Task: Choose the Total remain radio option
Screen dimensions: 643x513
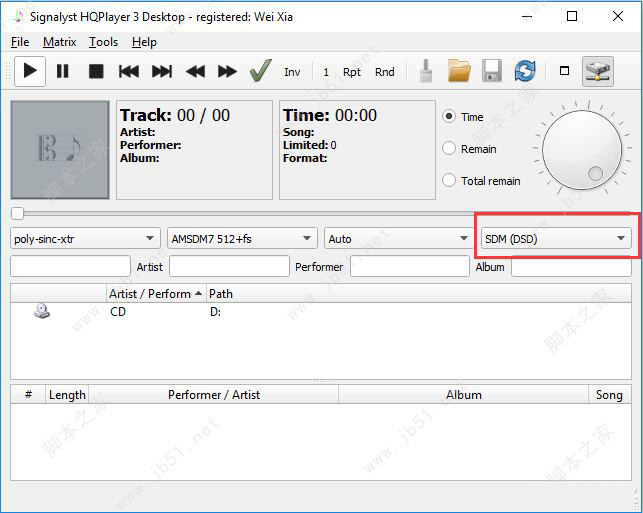Action: coord(450,181)
